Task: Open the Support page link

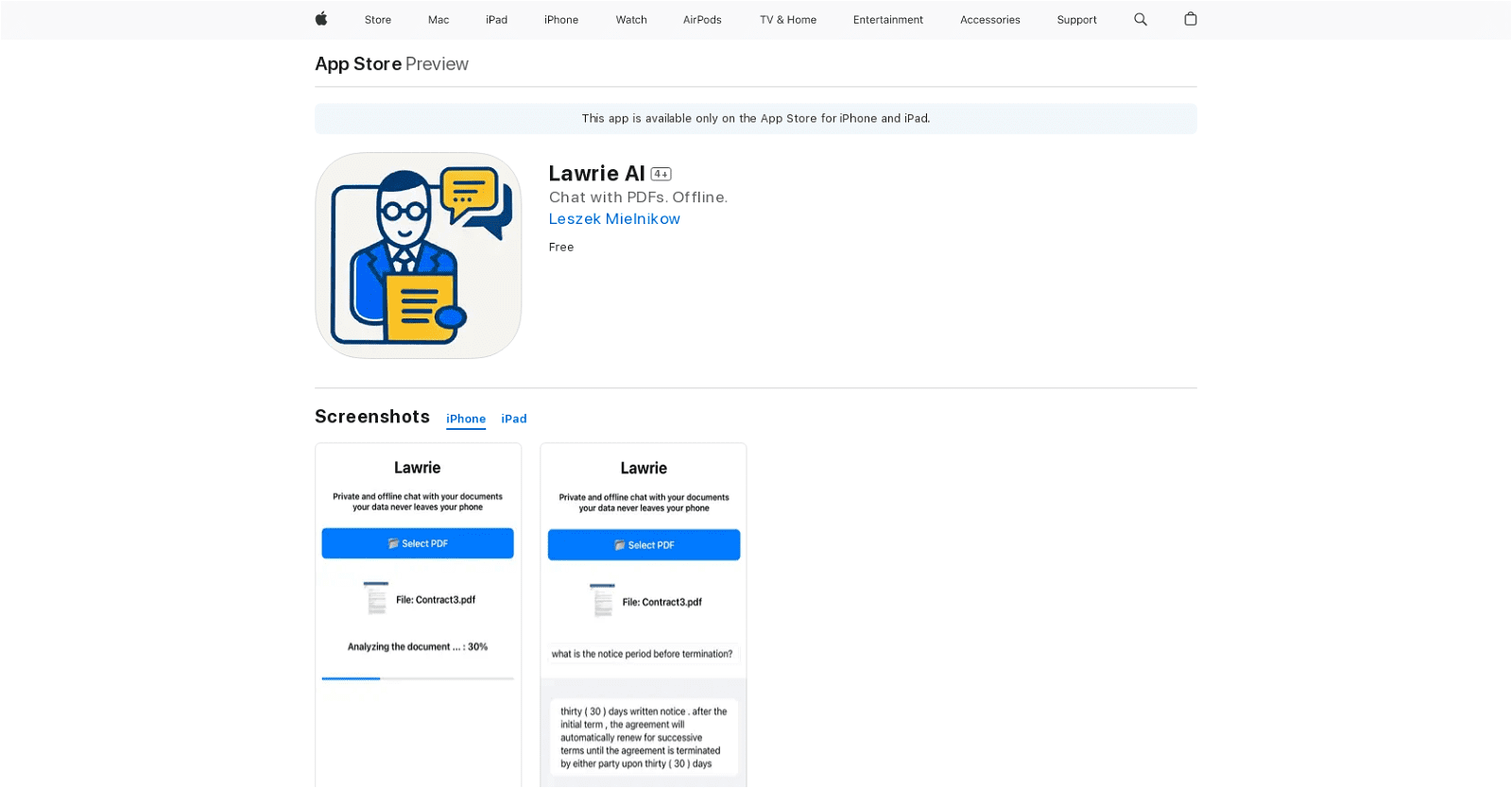Action: tap(1076, 20)
